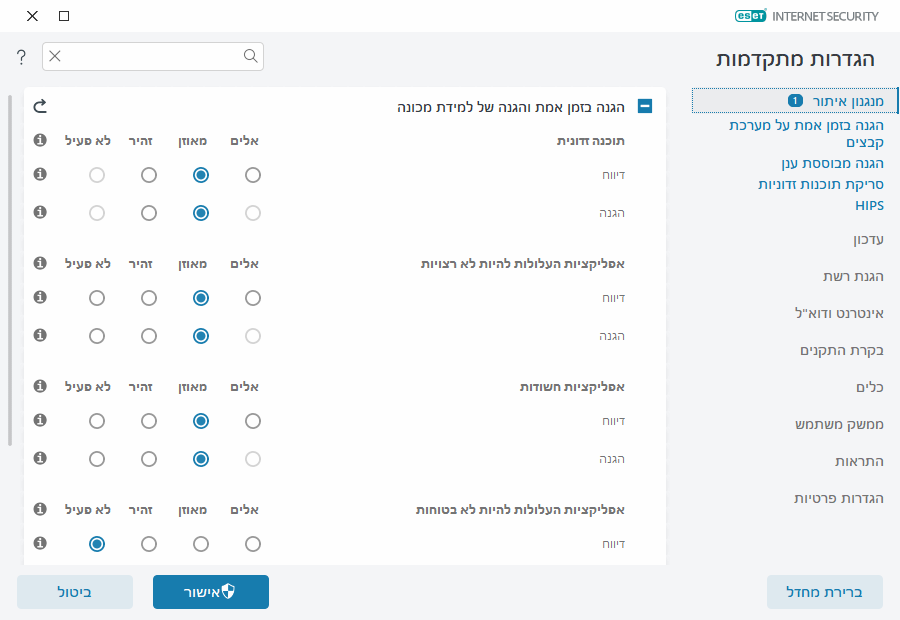
Task: Click the info icon beside תוכנה זדונית
Action: pyautogui.click(x=40, y=140)
